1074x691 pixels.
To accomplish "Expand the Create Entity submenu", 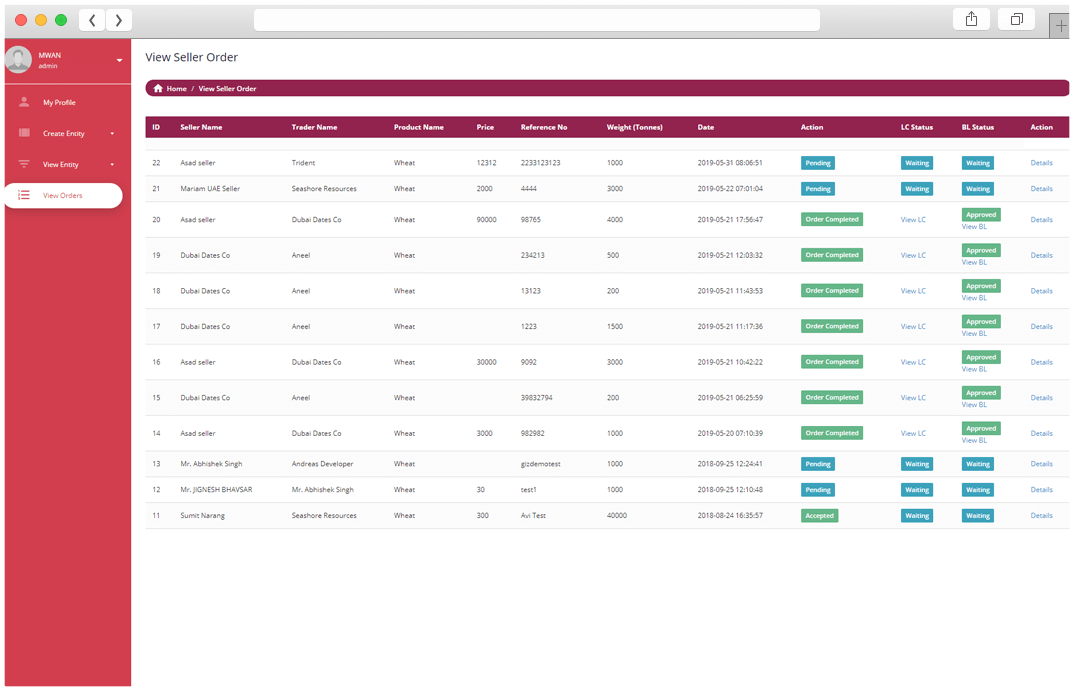I will click(x=112, y=134).
